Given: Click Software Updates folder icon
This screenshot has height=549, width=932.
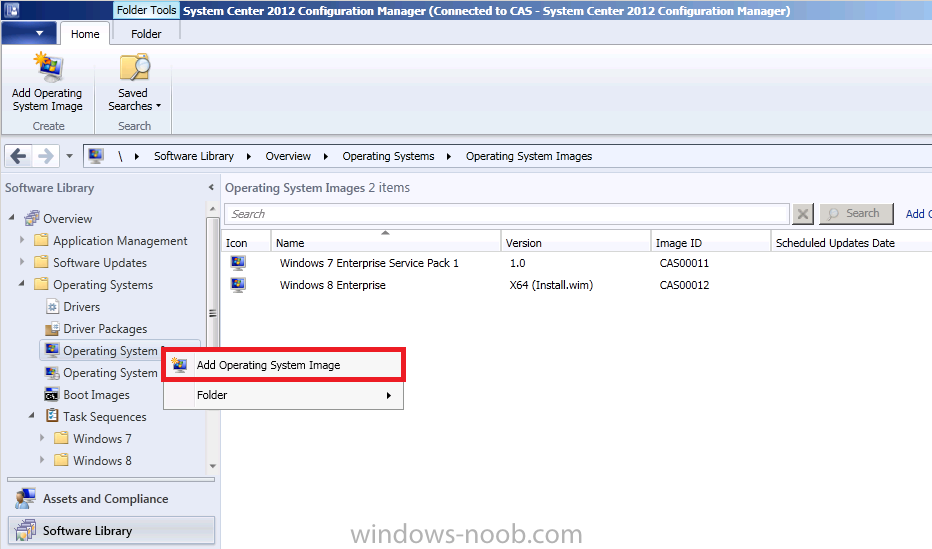Looking at the screenshot, I should 41,262.
